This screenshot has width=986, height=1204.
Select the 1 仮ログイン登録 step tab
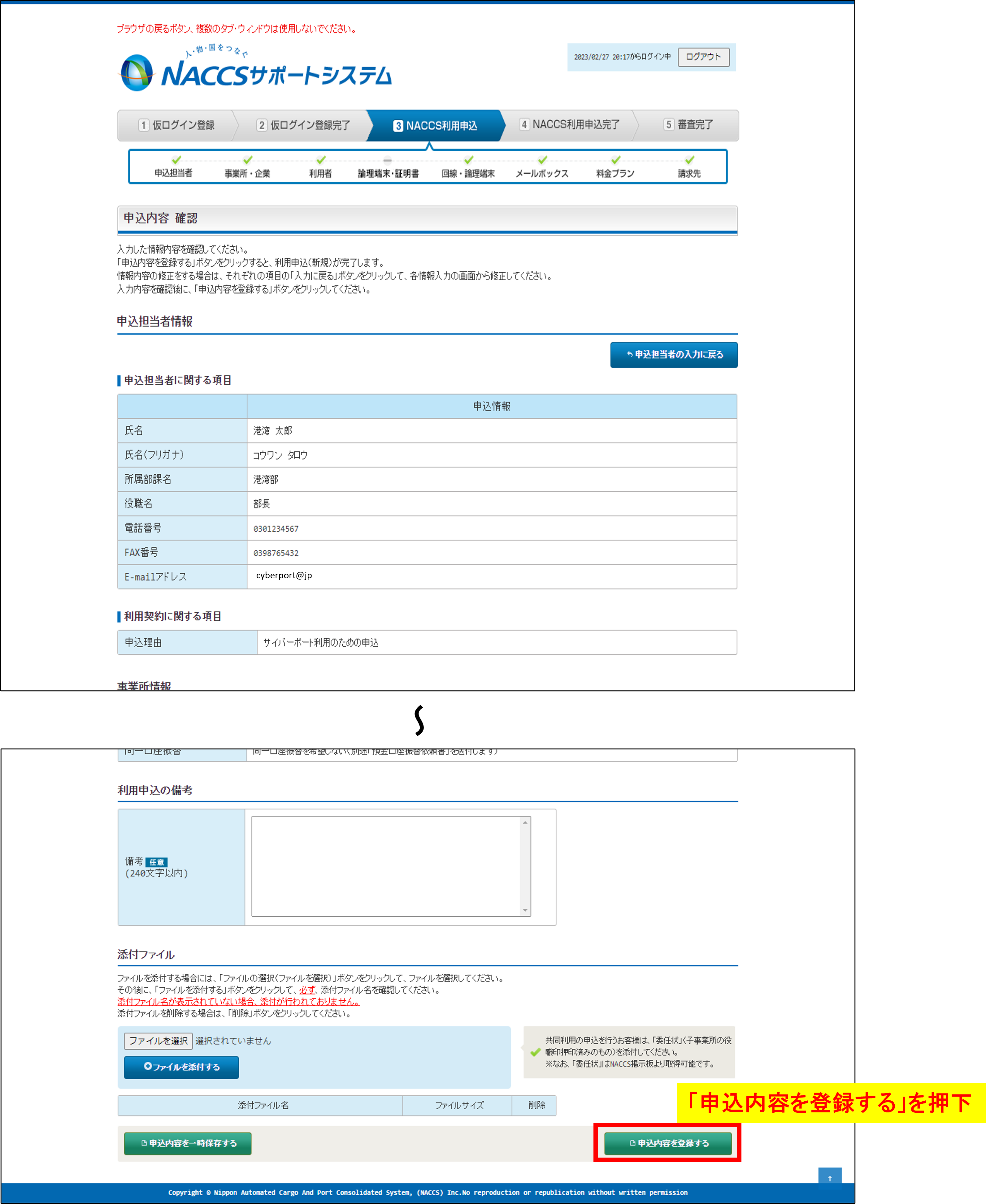(177, 125)
